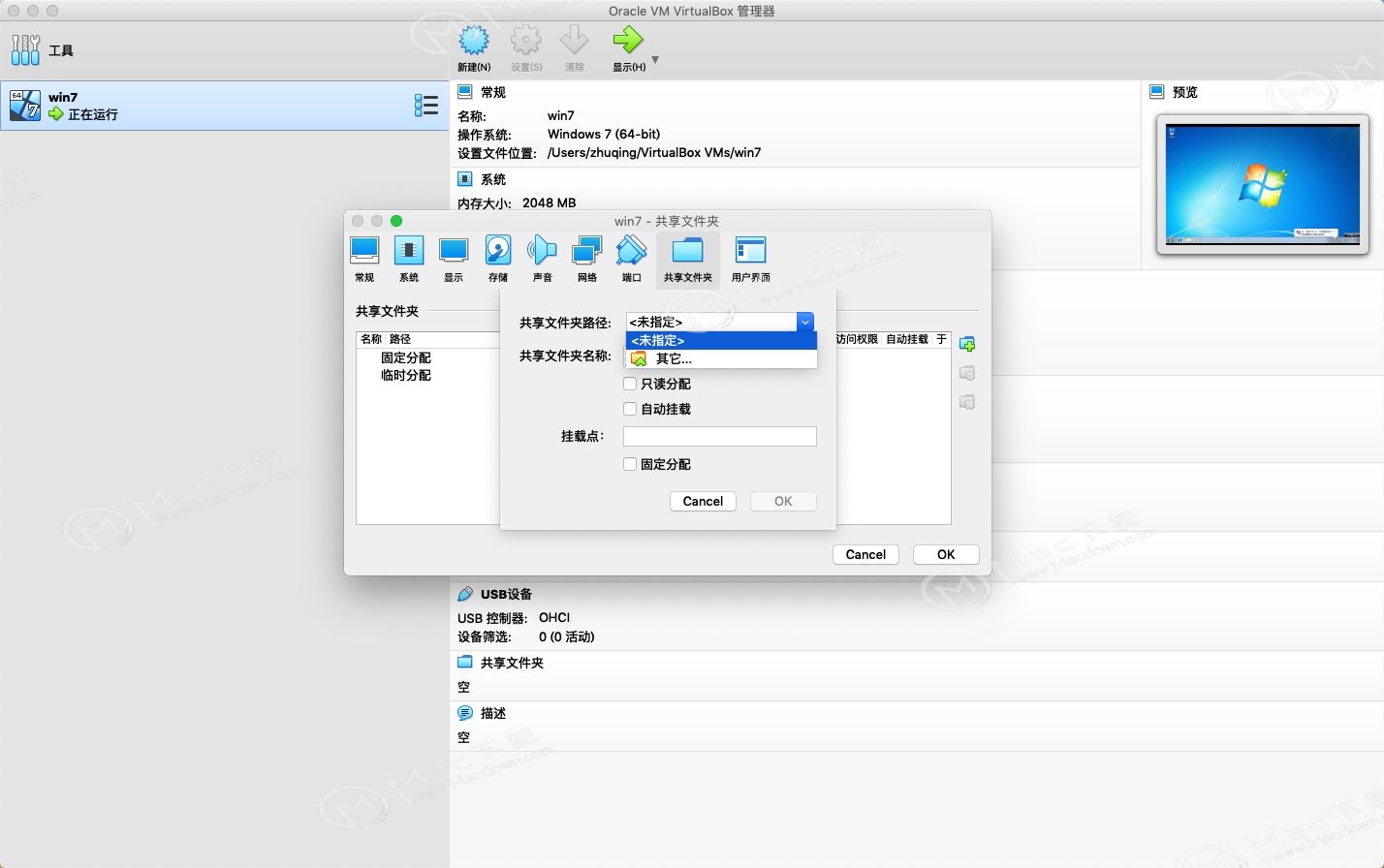The image size is (1384, 868).
Task: Click the 共享文件夹 section header in details pane
Action: tap(512, 663)
